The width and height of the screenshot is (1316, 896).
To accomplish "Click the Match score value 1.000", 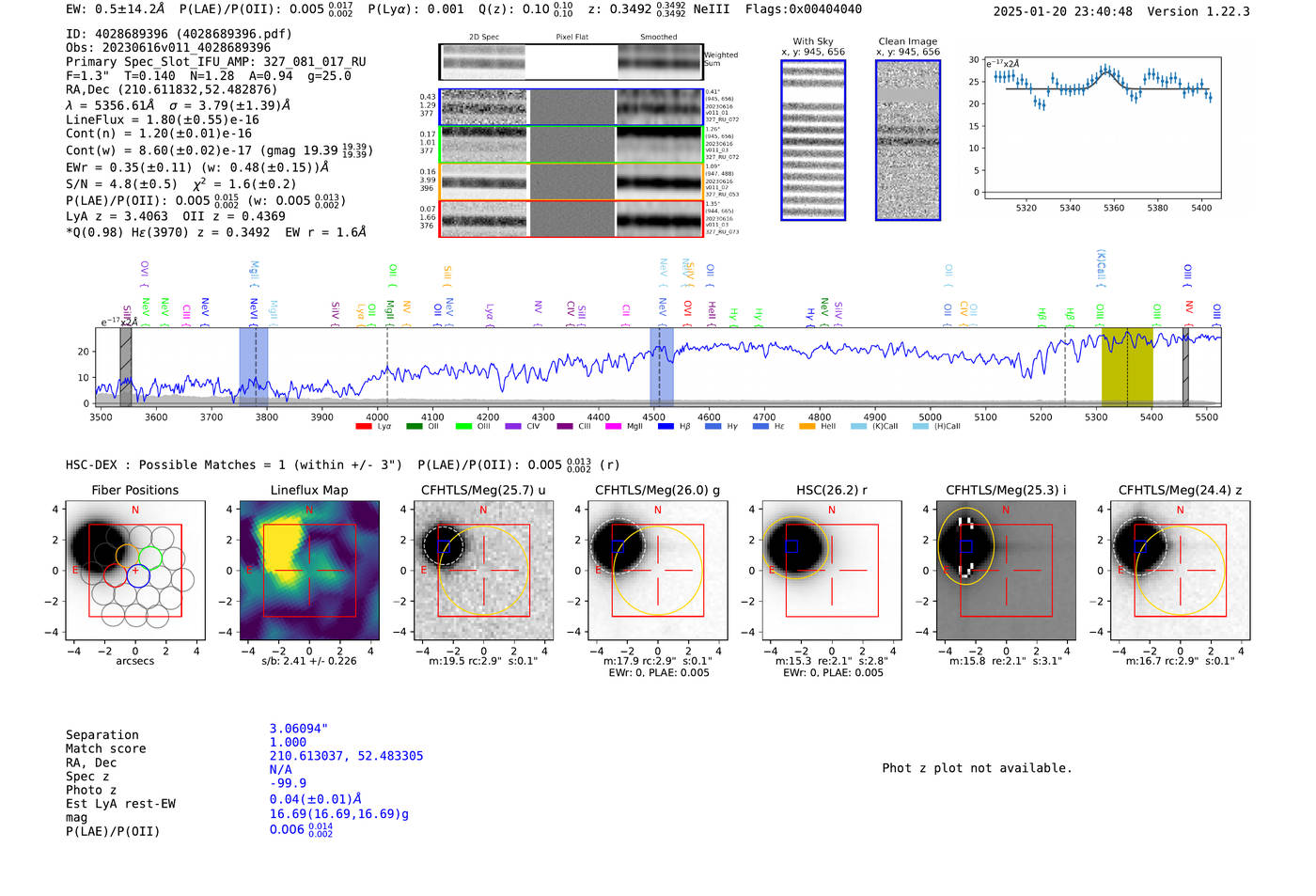I will [x=288, y=742].
